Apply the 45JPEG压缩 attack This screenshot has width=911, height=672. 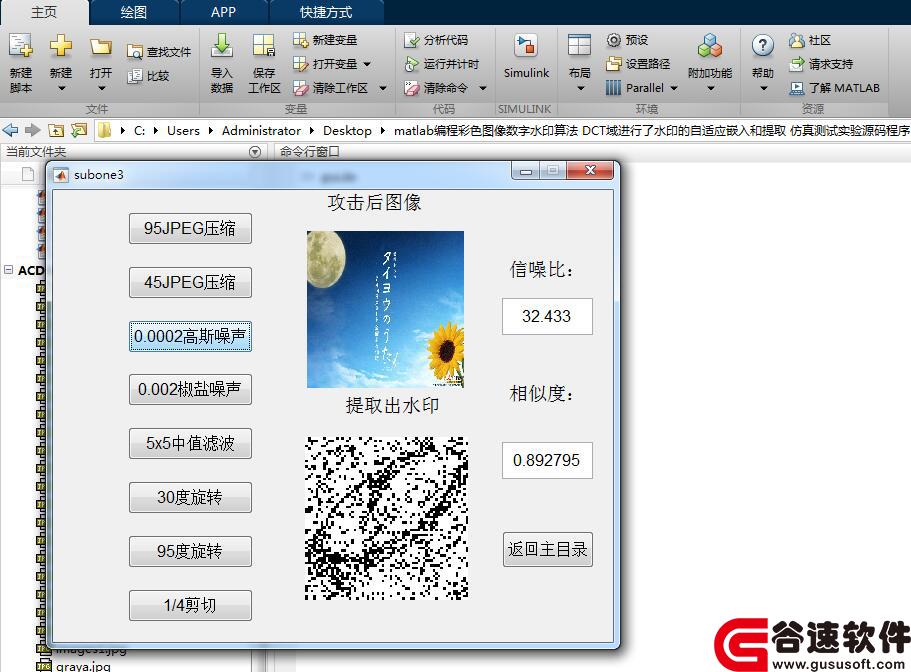[190, 282]
